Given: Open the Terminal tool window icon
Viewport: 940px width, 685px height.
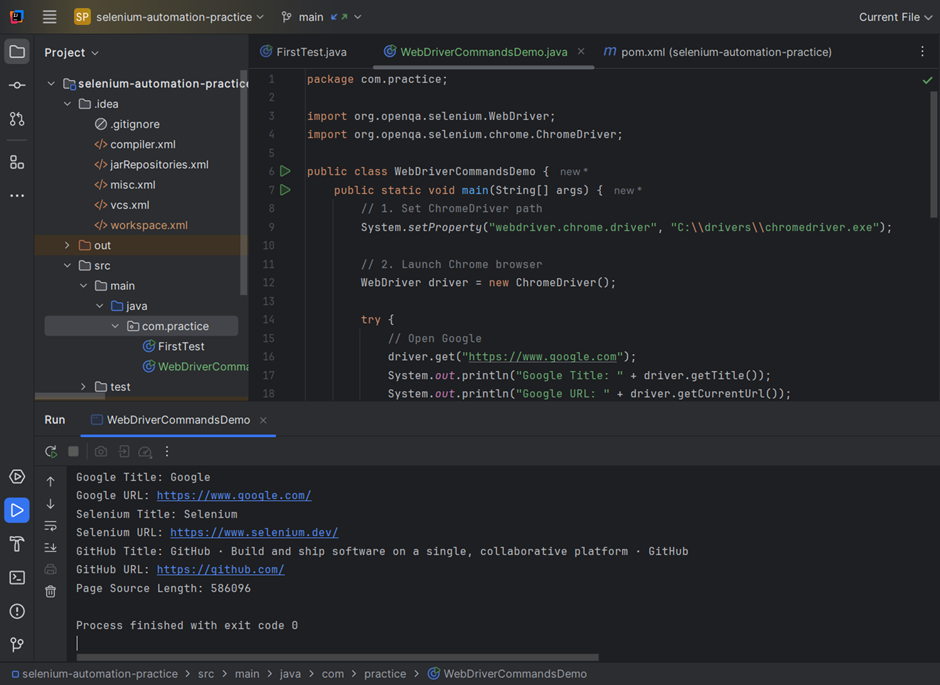Looking at the screenshot, I should (x=17, y=577).
